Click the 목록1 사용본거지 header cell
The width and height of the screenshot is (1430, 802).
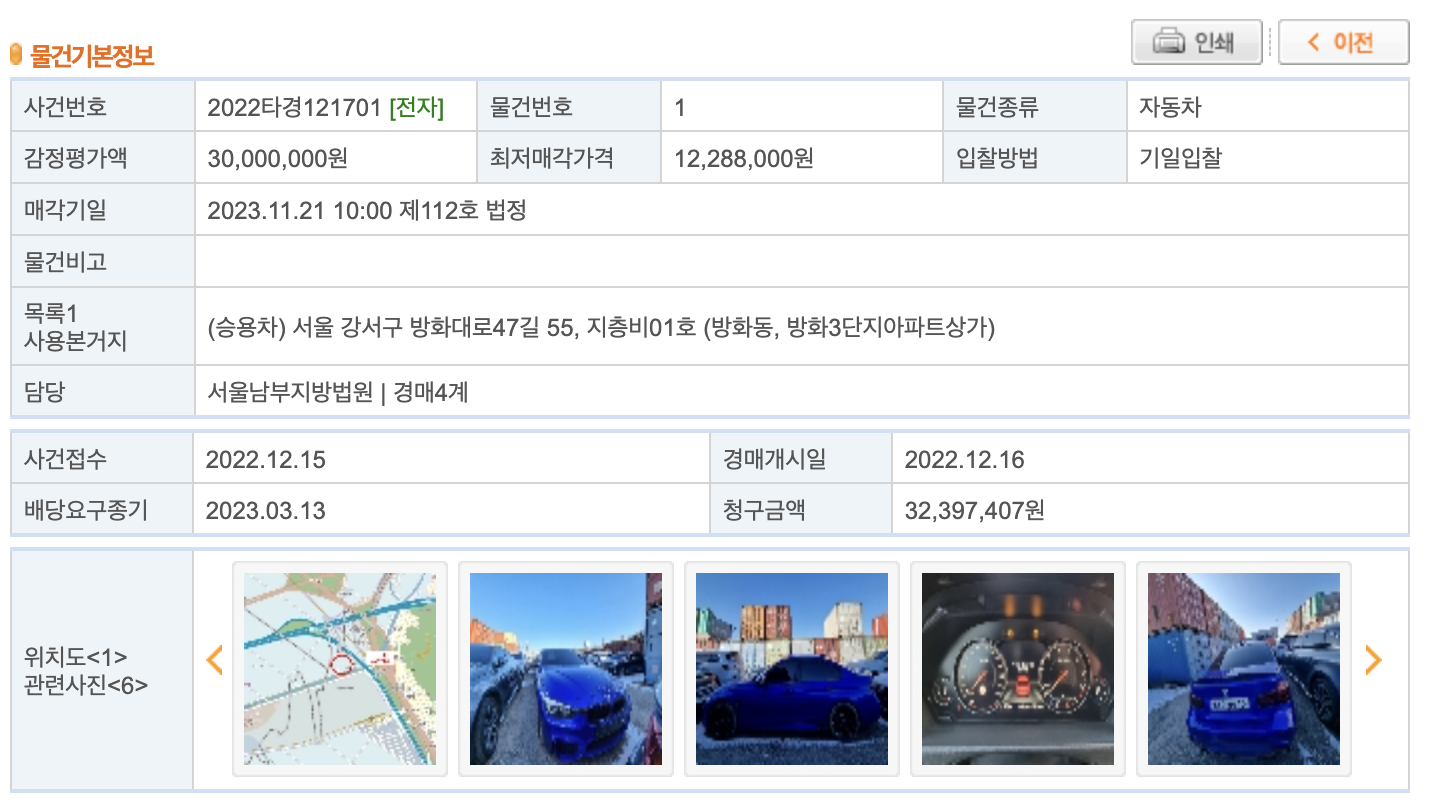103,327
